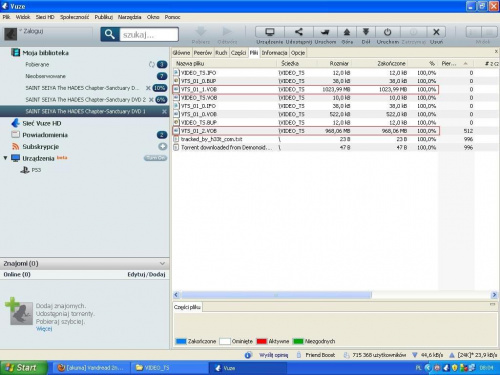Select Moja biblioteka in the sidebar
The image size is (500, 375).
pos(45,53)
